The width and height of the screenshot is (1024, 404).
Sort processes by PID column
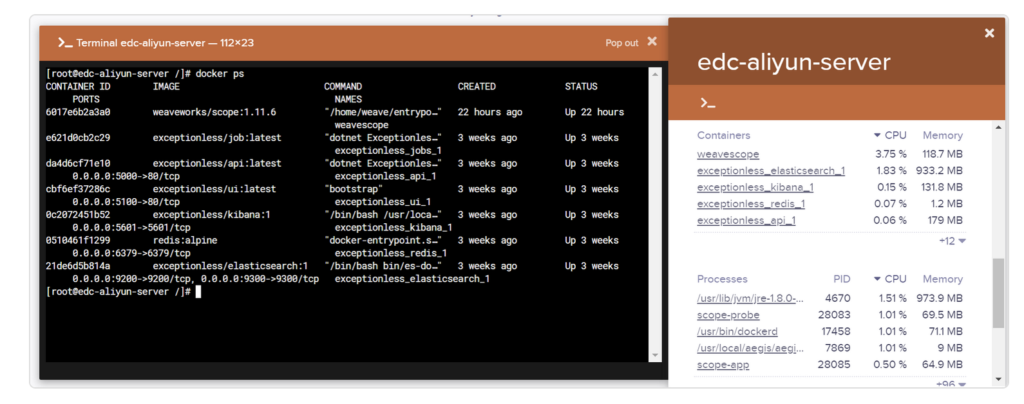coord(842,279)
